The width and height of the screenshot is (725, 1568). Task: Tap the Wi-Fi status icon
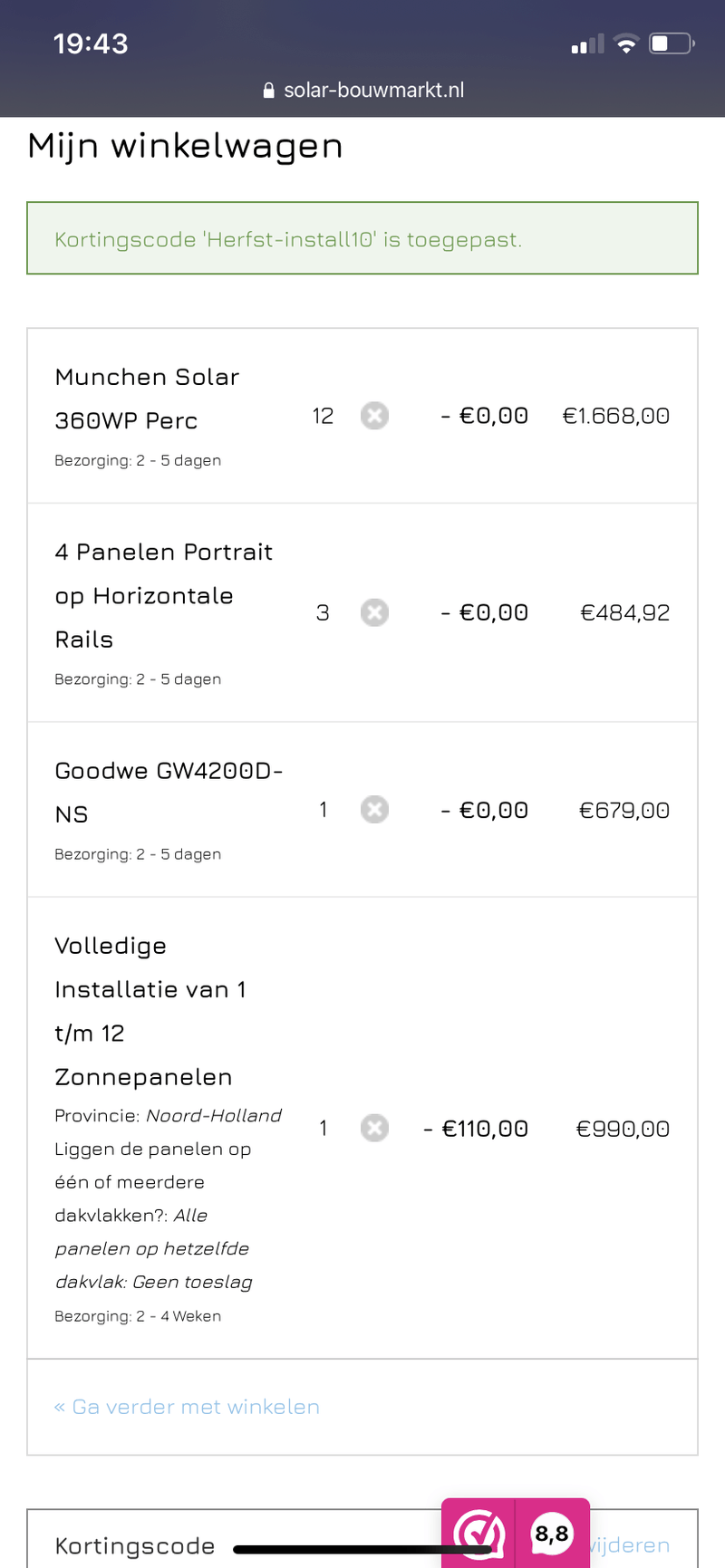(625, 43)
